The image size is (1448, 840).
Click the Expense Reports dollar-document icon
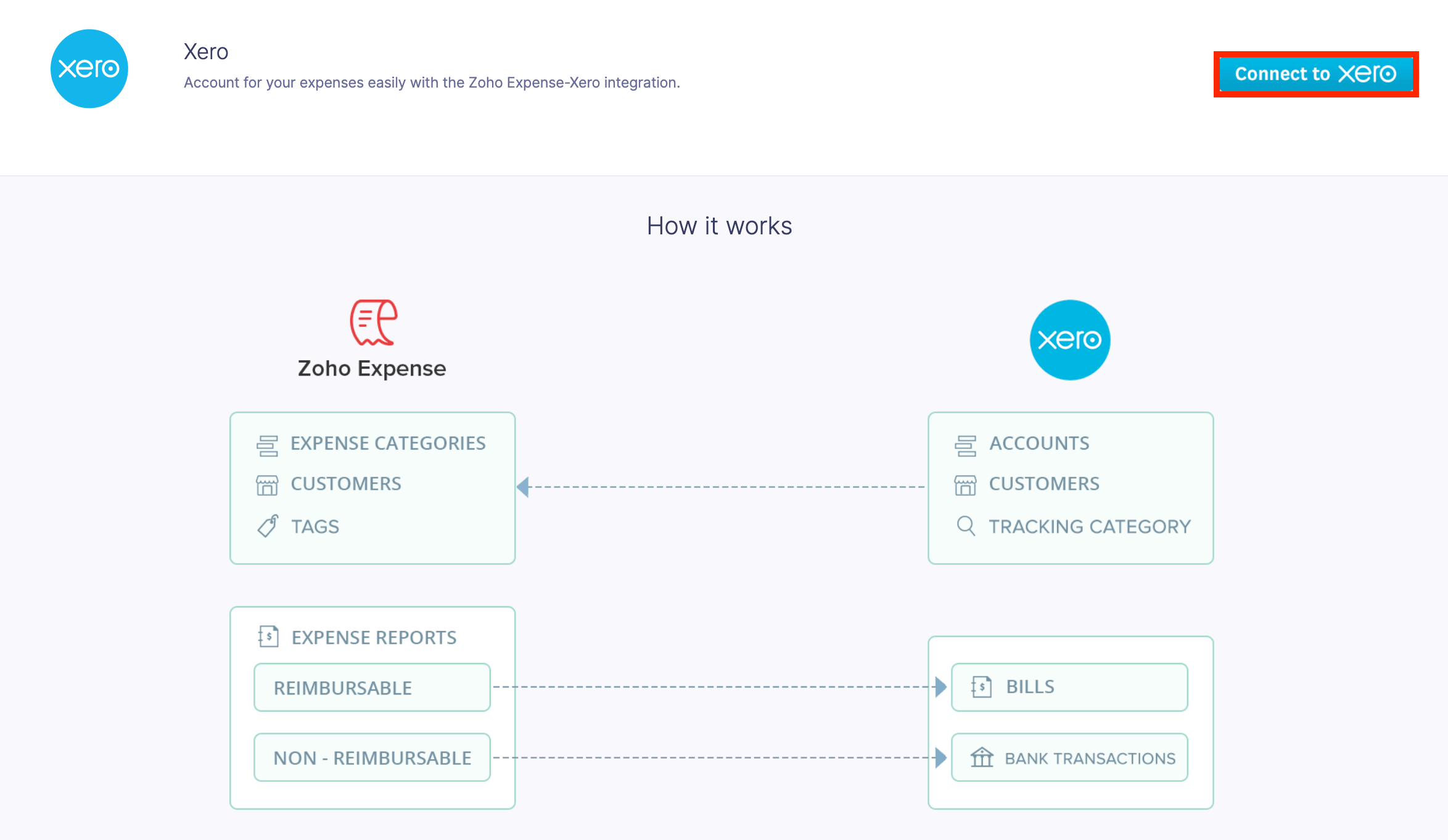click(268, 637)
